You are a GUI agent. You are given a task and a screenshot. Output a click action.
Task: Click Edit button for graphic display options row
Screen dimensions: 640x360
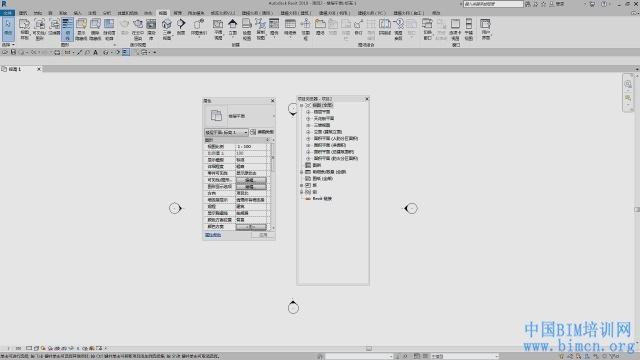coord(251,187)
